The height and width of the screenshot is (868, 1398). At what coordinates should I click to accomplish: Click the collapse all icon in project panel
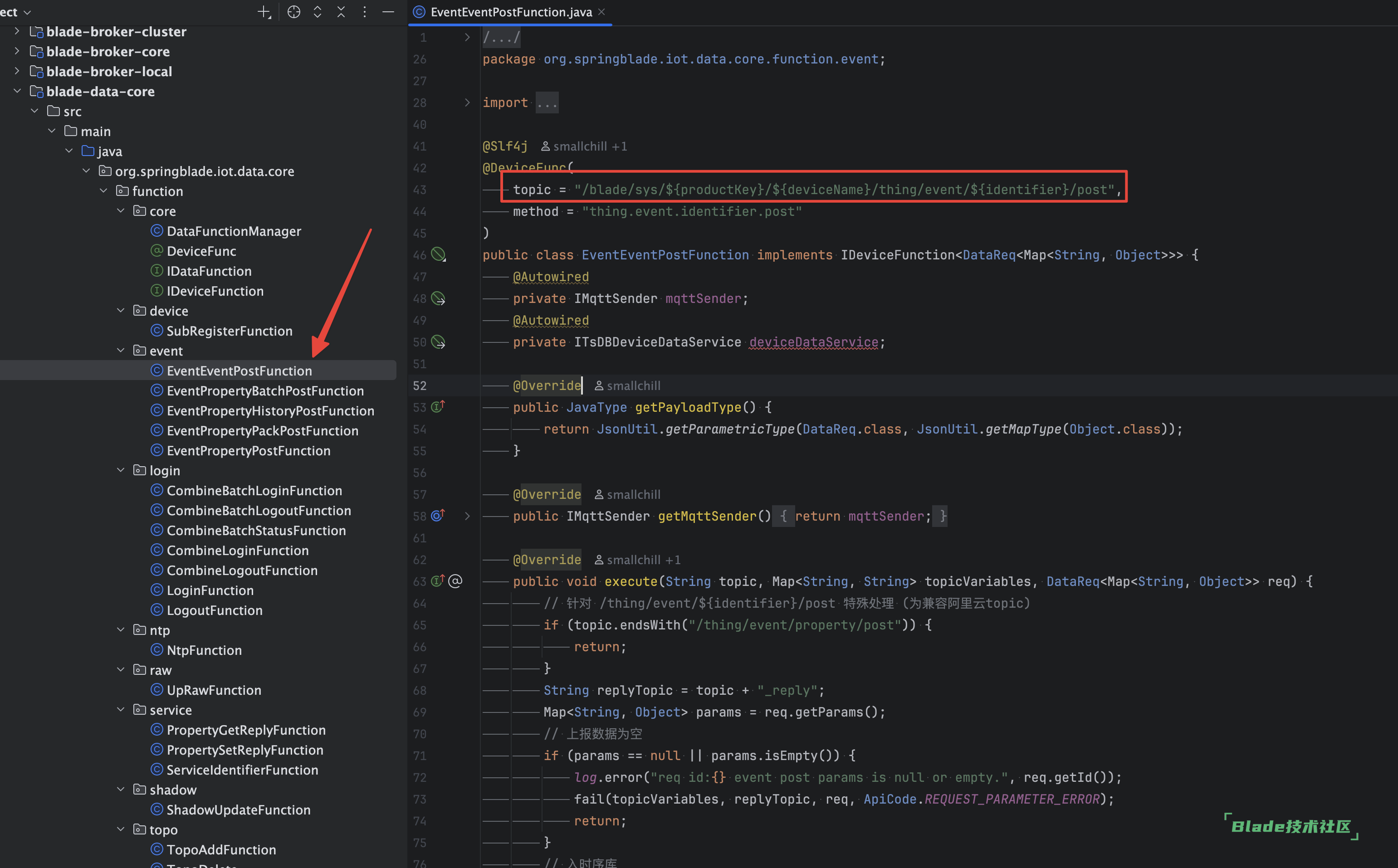tap(341, 12)
